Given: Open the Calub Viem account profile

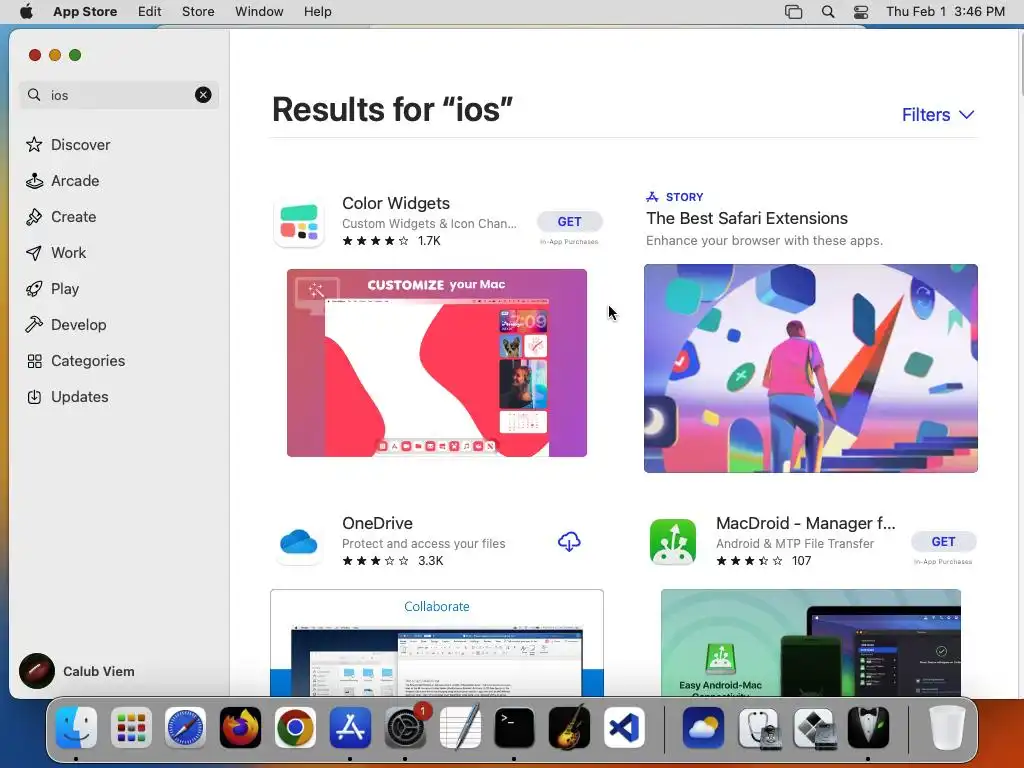Looking at the screenshot, I should tap(77, 671).
